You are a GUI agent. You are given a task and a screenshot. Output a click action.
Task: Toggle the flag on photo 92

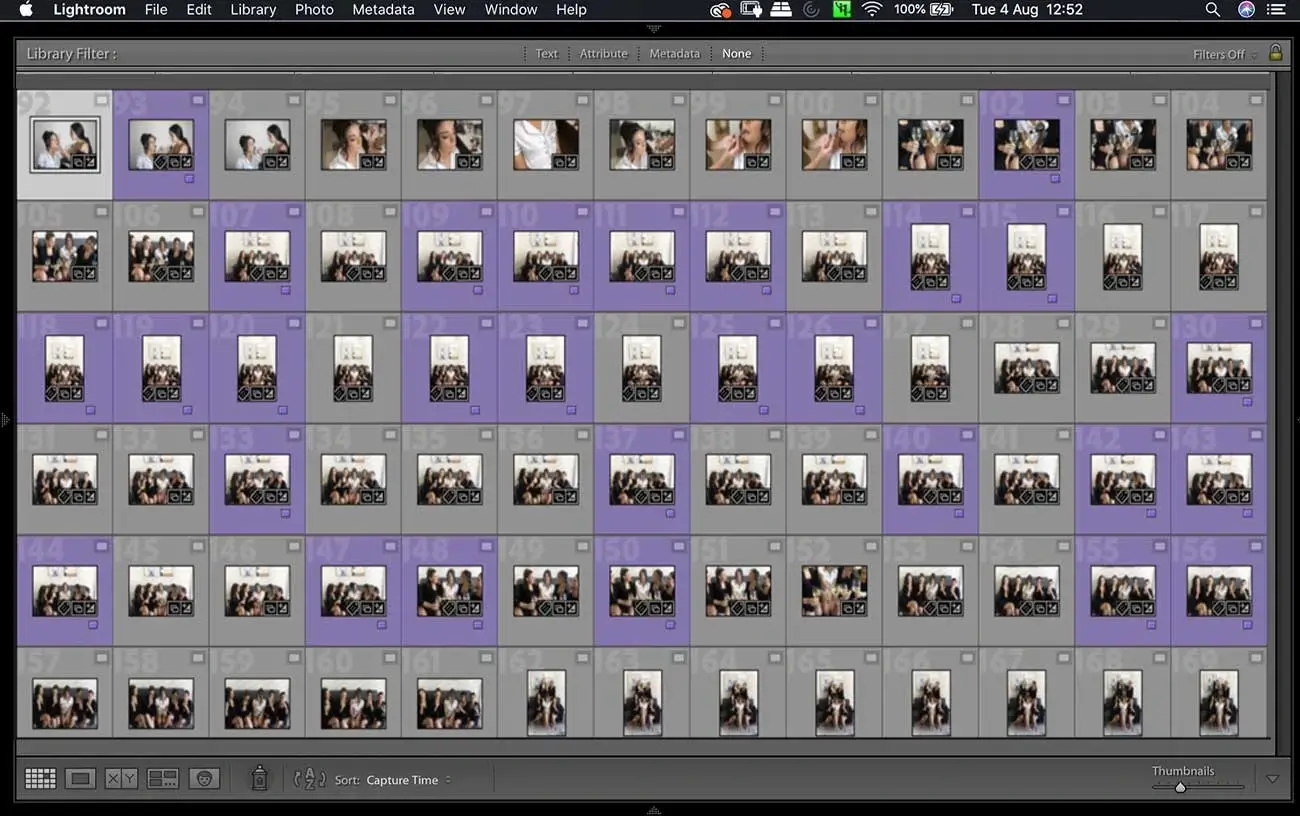click(x=102, y=100)
